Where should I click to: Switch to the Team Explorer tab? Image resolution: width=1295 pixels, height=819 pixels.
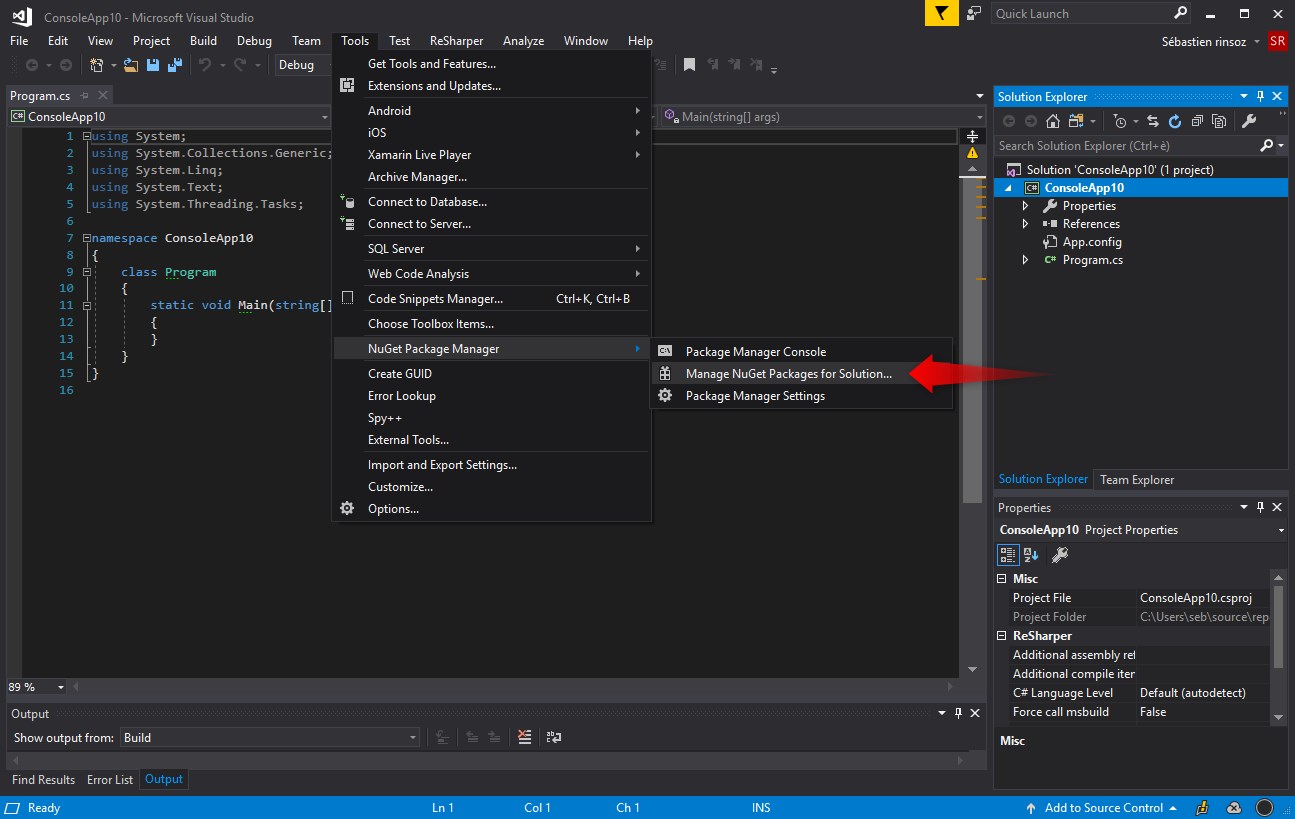pyautogui.click(x=1137, y=479)
